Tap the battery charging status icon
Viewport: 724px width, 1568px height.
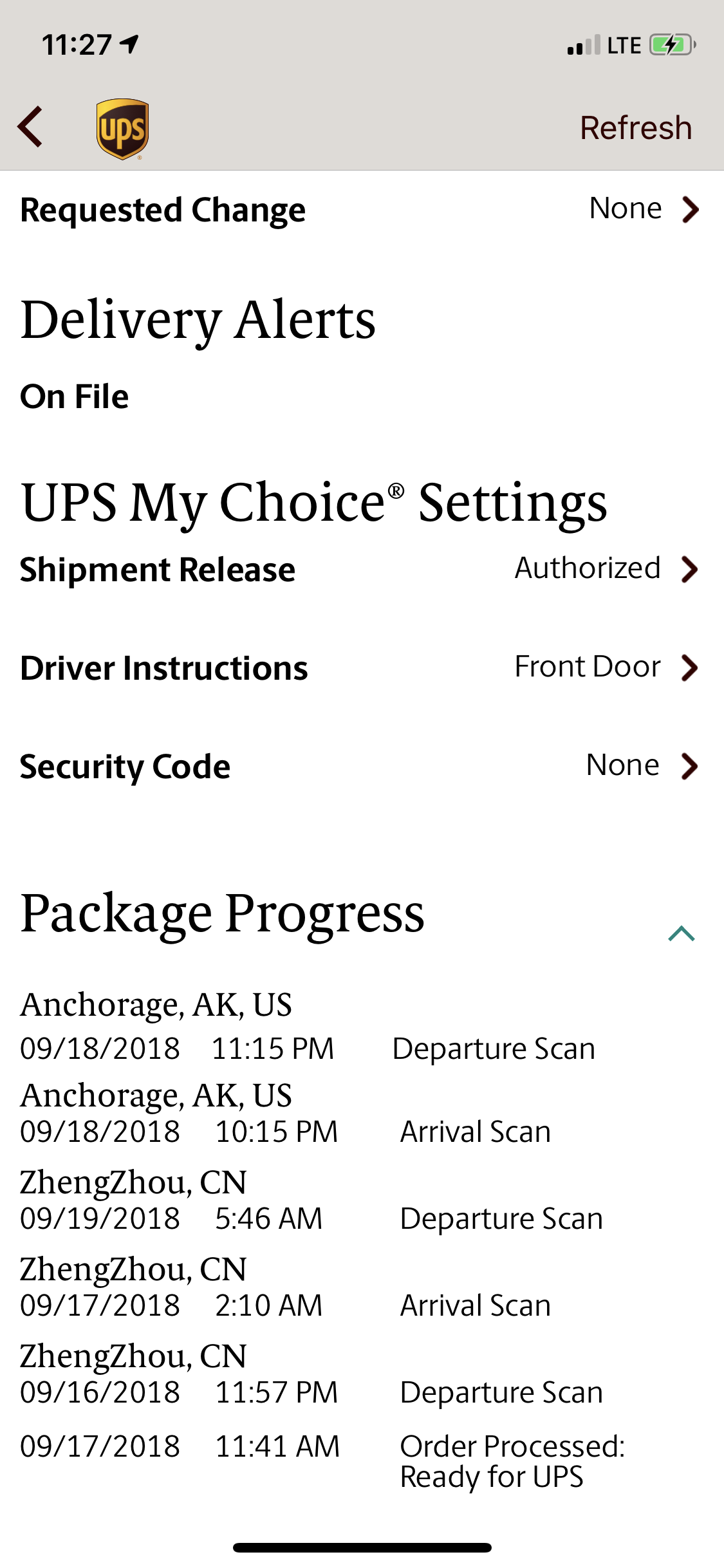coord(673,45)
